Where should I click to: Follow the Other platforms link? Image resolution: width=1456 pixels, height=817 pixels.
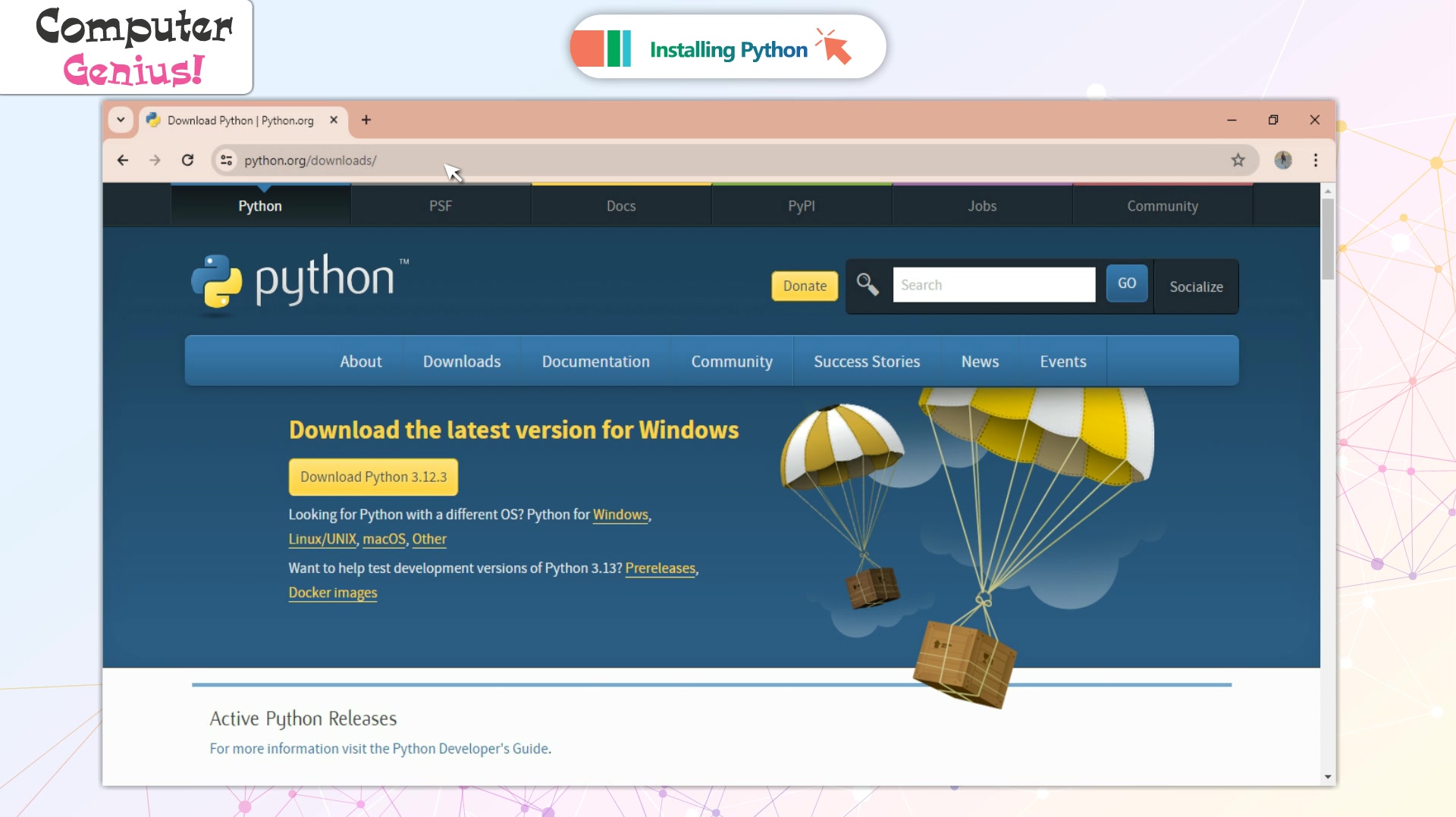tap(429, 539)
